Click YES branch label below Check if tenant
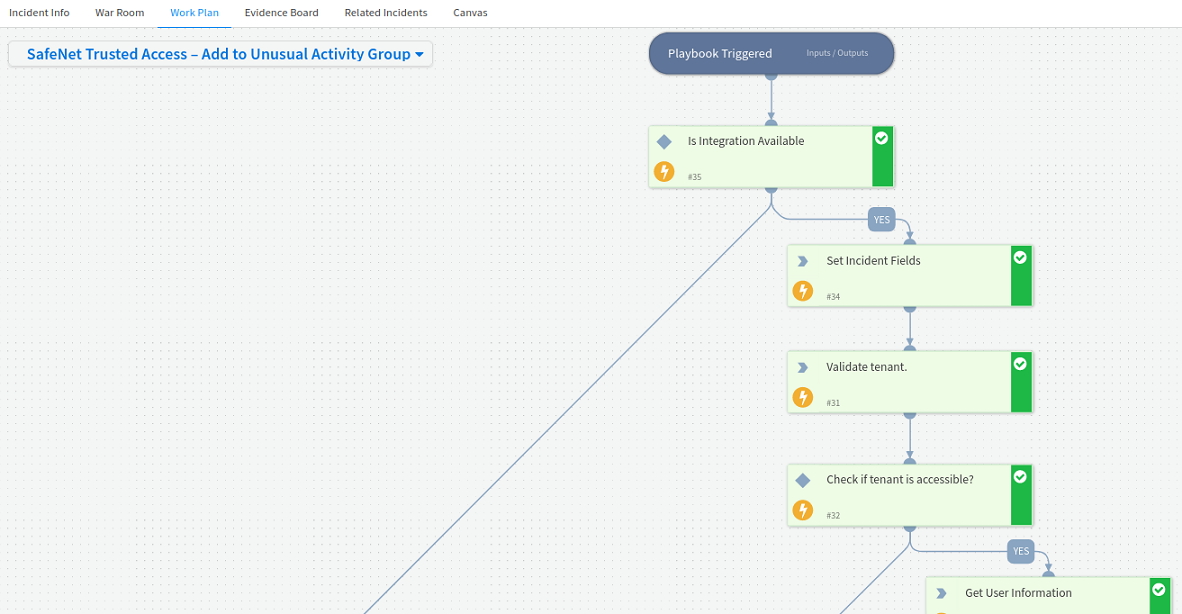 coord(1020,551)
